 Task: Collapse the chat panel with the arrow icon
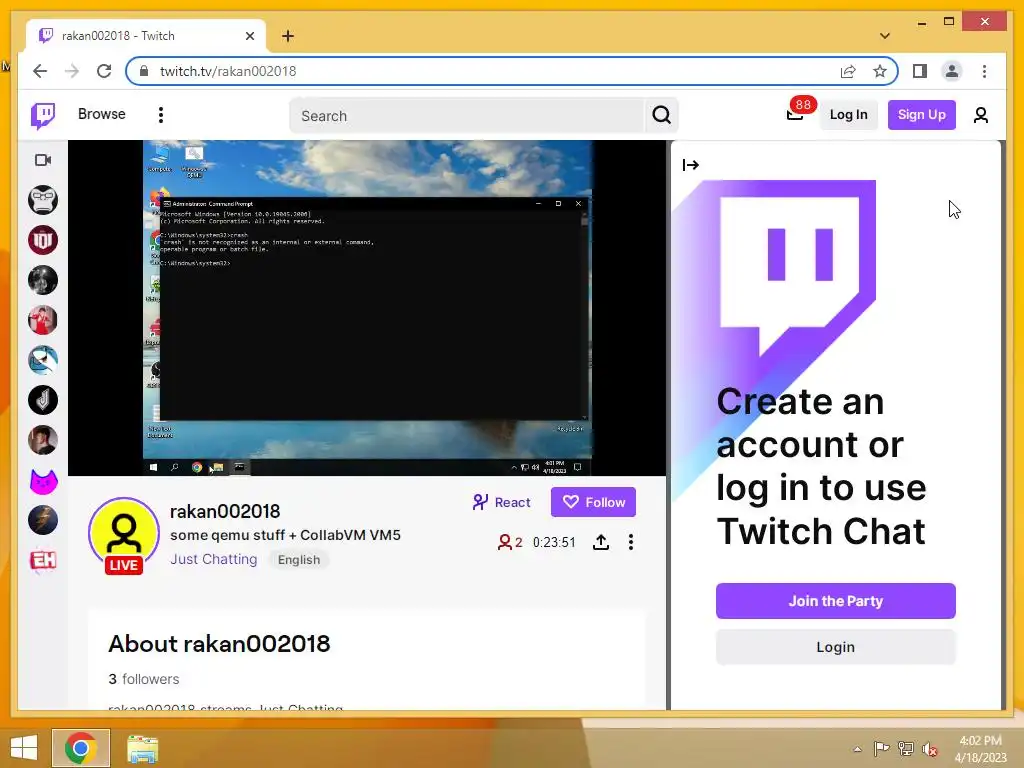click(691, 165)
